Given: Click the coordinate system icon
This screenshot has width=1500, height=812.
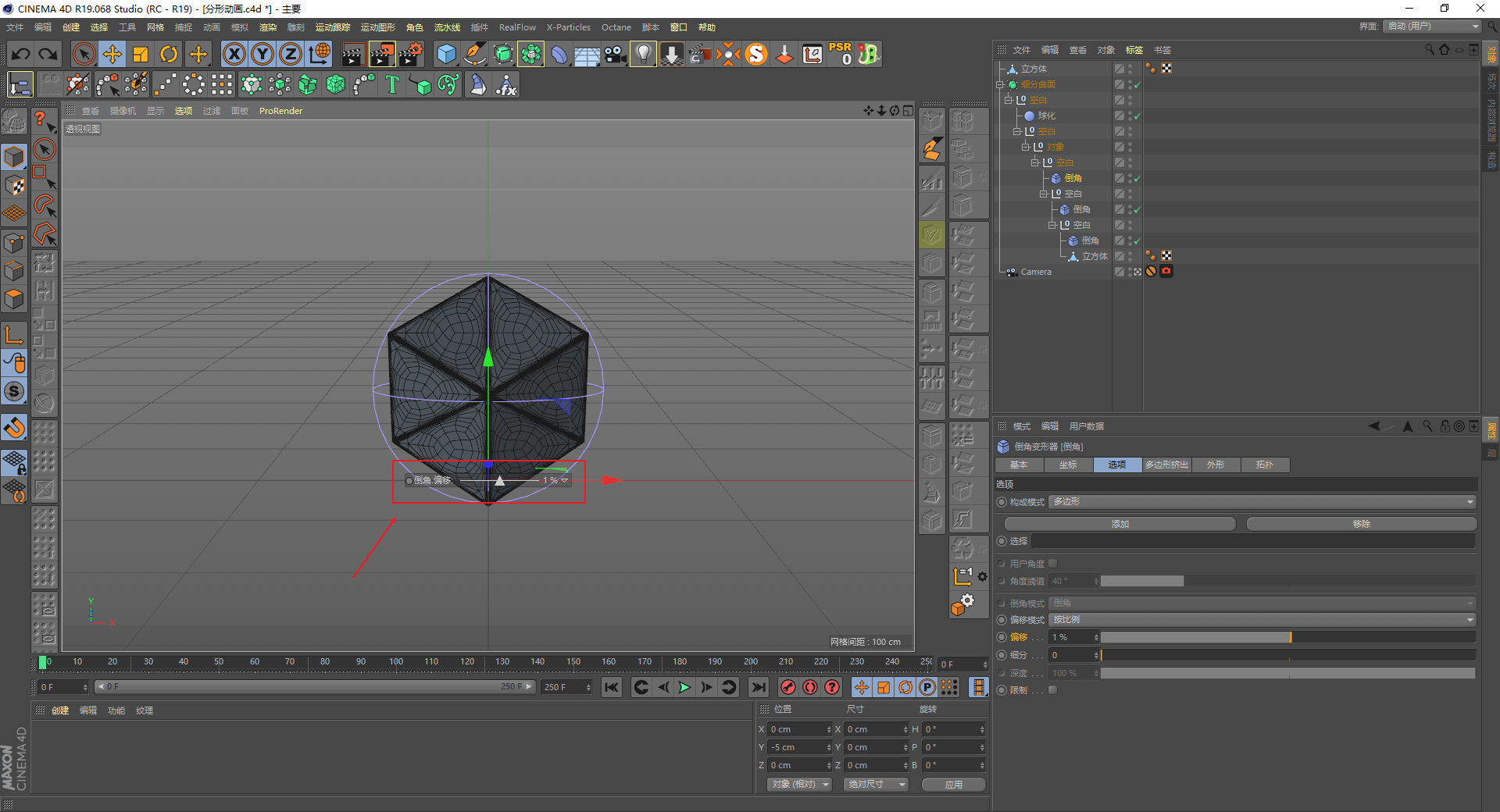Looking at the screenshot, I should click(x=320, y=54).
